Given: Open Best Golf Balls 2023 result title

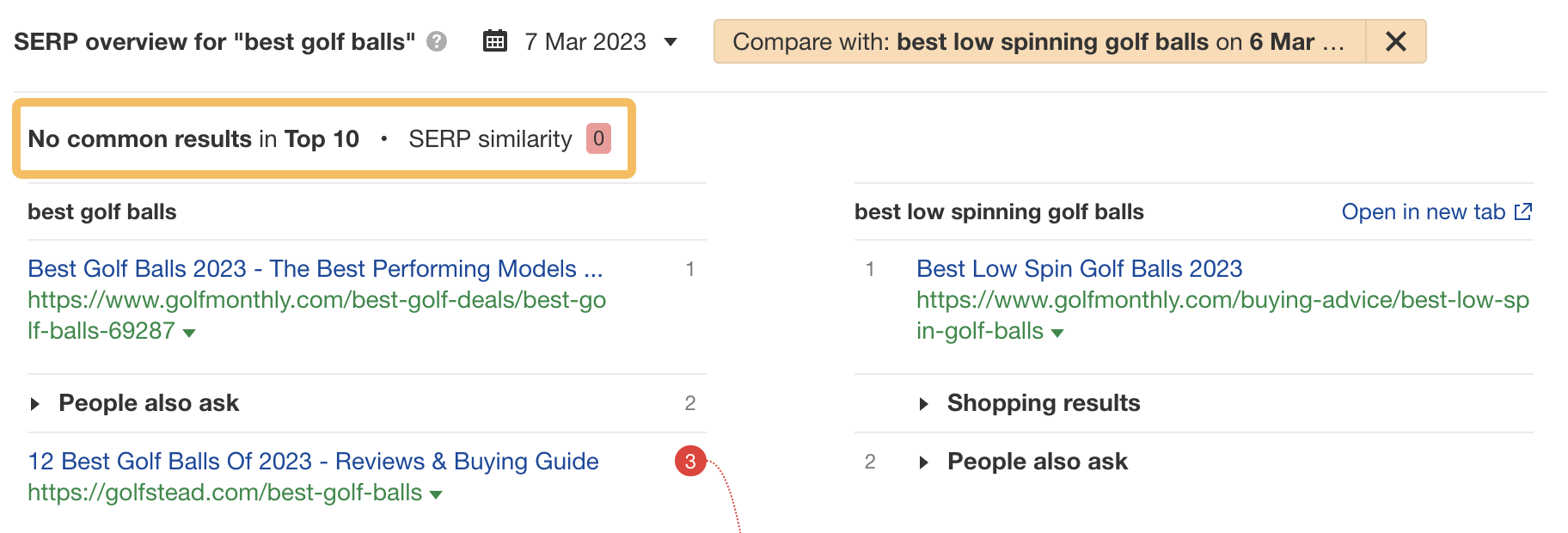Looking at the screenshot, I should pos(315,268).
